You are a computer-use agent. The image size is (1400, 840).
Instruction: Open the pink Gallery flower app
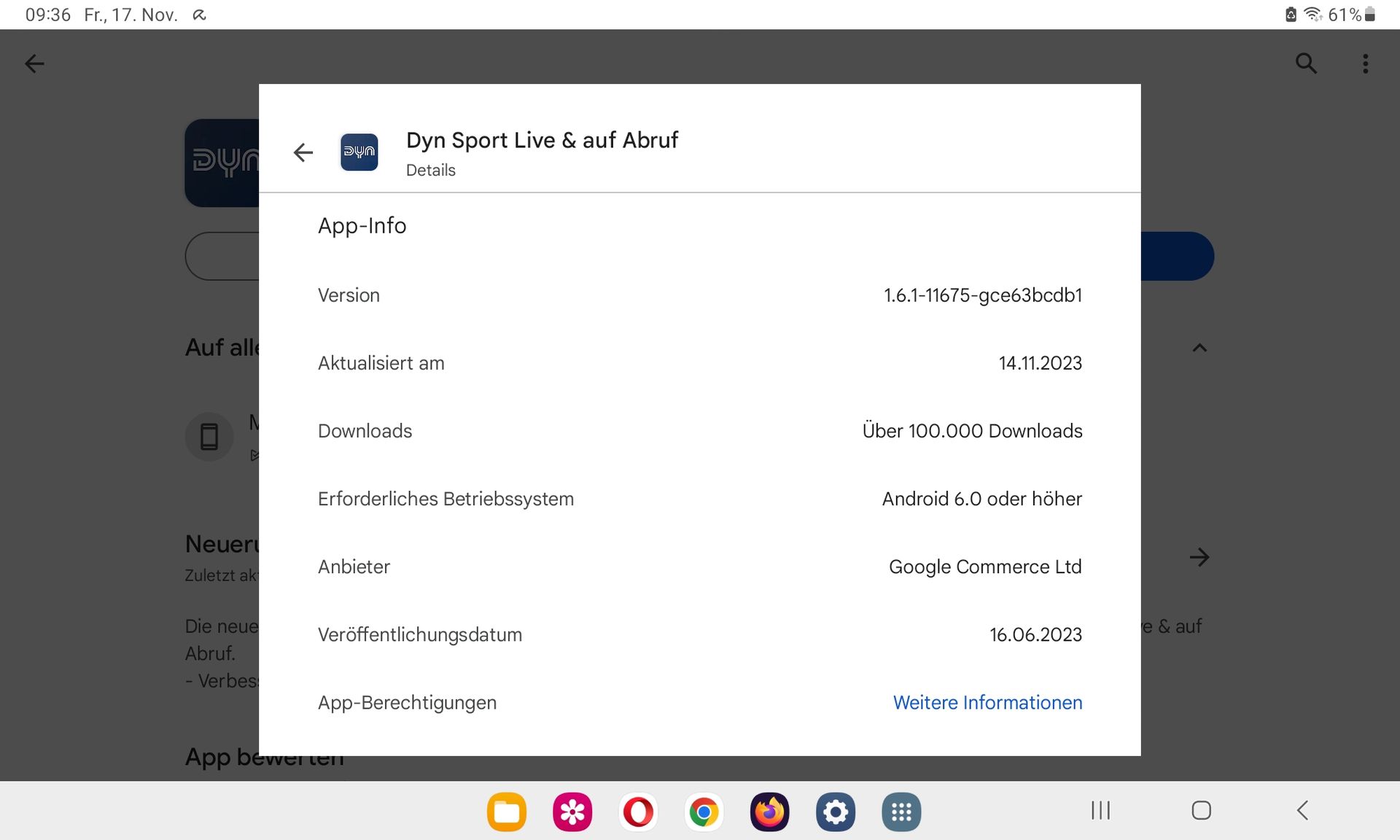[x=572, y=812]
